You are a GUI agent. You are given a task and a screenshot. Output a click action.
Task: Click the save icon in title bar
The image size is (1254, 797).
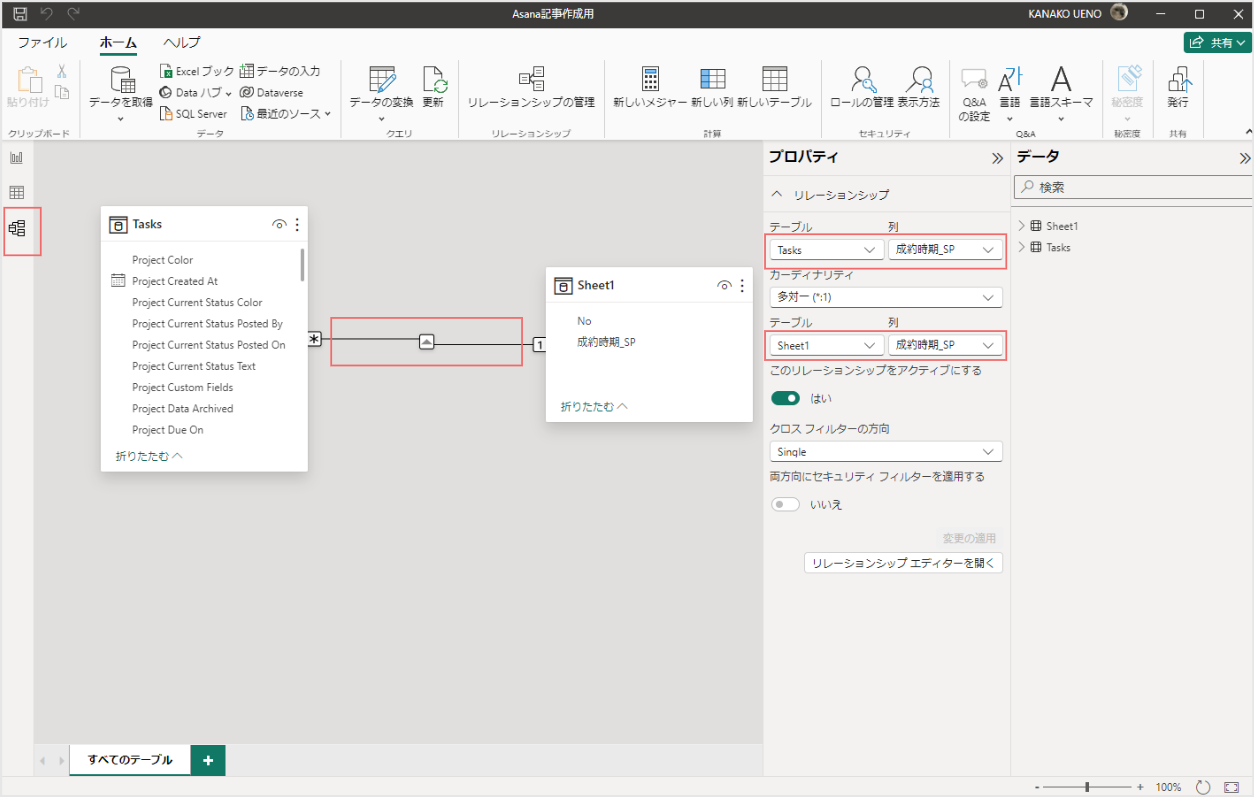(20, 14)
